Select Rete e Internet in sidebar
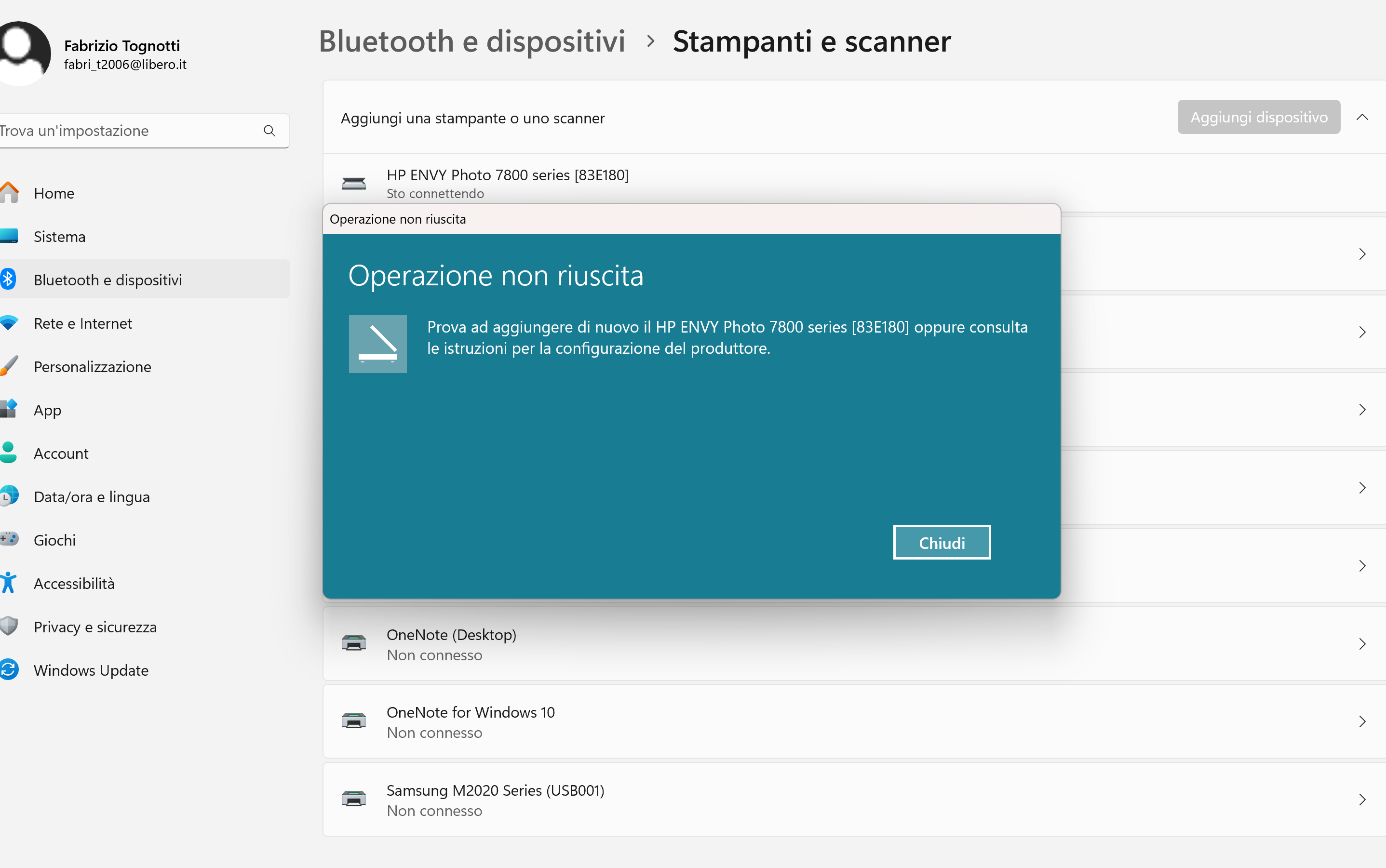 point(82,323)
